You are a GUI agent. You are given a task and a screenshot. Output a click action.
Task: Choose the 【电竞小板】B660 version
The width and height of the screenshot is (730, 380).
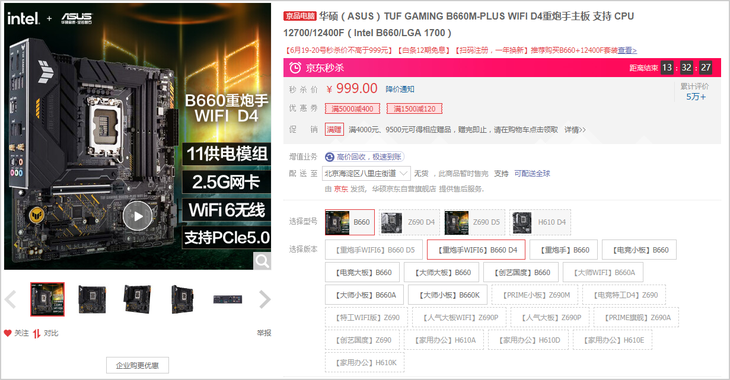[x=639, y=250]
